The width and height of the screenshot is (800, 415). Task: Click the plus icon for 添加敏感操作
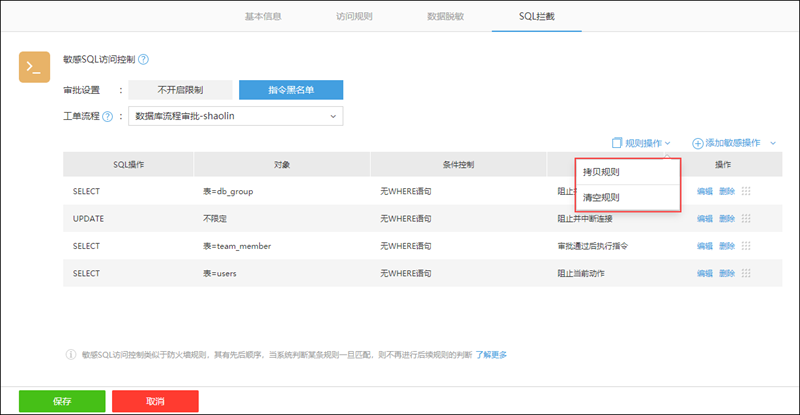[x=697, y=143]
